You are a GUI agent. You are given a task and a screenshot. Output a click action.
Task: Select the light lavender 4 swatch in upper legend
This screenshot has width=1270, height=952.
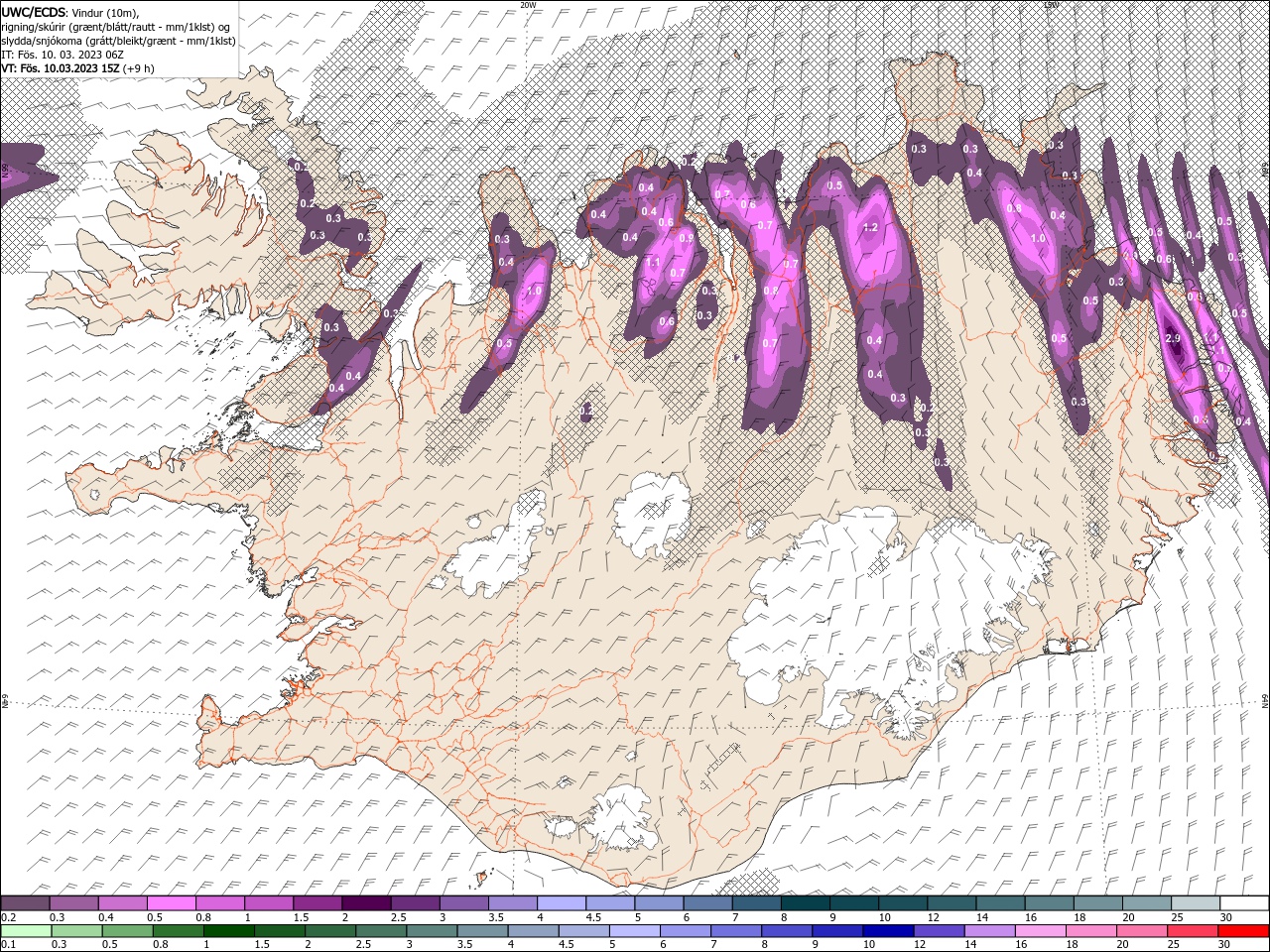click(561, 903)
